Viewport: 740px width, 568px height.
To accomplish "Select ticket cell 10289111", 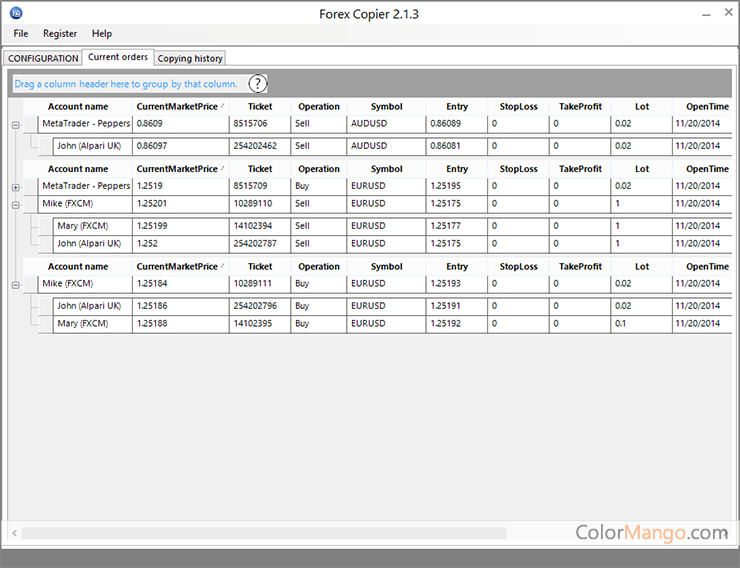I will tap(260, 284).
